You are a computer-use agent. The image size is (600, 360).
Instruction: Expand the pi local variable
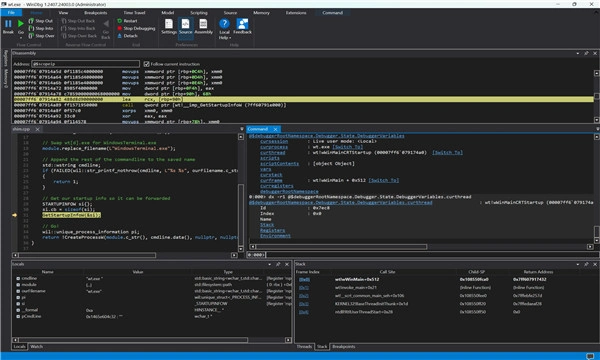(18, 297)
